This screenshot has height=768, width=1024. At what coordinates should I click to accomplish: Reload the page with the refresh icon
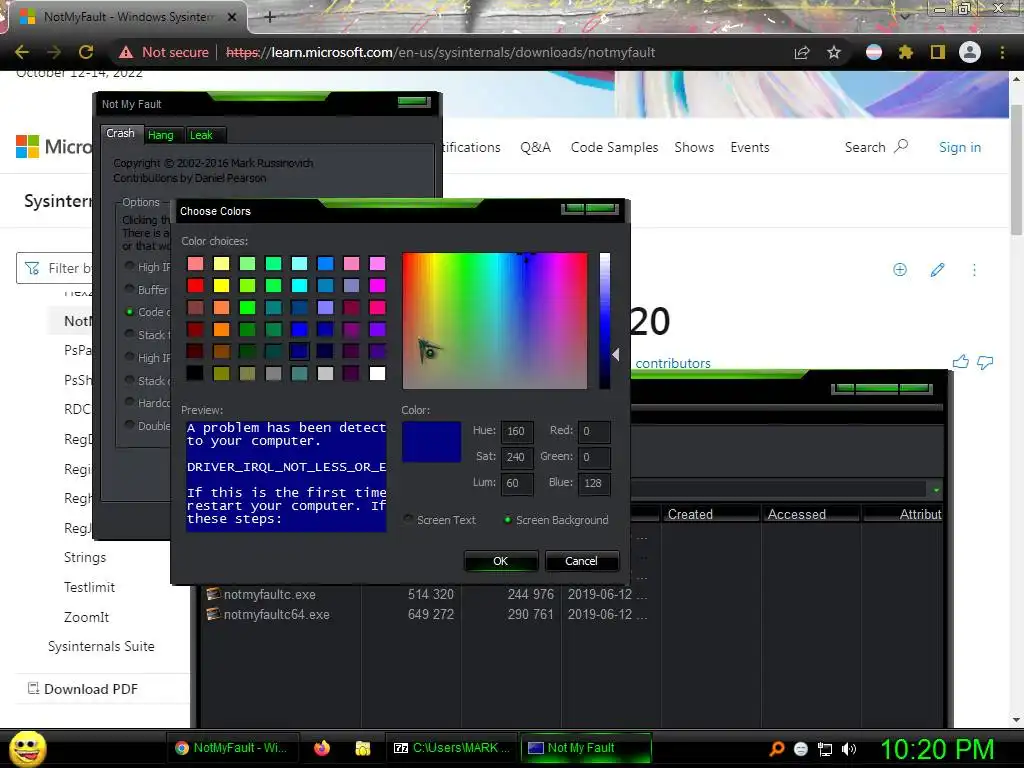click(86, 52)
